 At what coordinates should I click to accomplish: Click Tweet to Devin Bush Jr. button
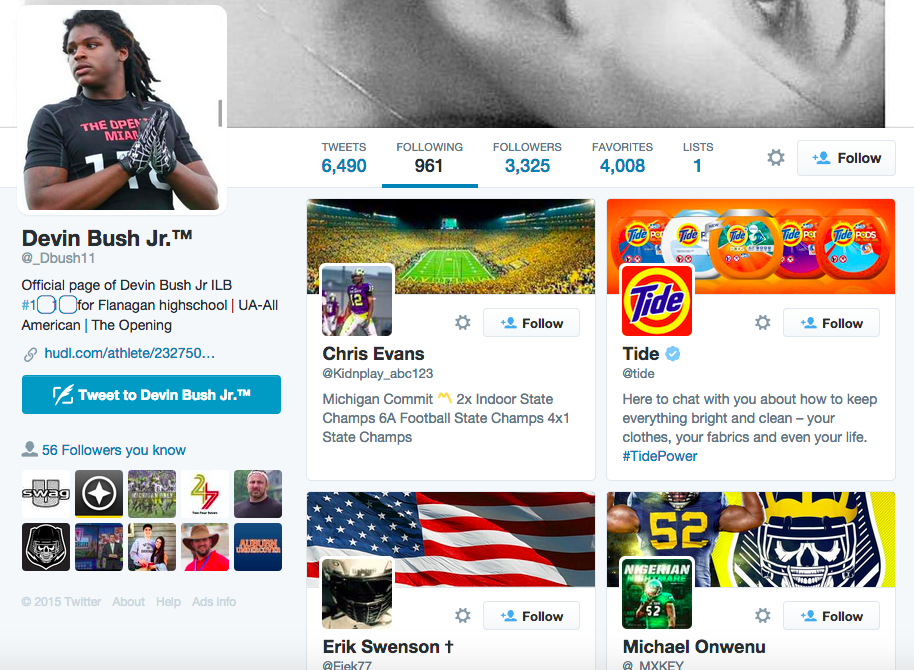(152, 395)
